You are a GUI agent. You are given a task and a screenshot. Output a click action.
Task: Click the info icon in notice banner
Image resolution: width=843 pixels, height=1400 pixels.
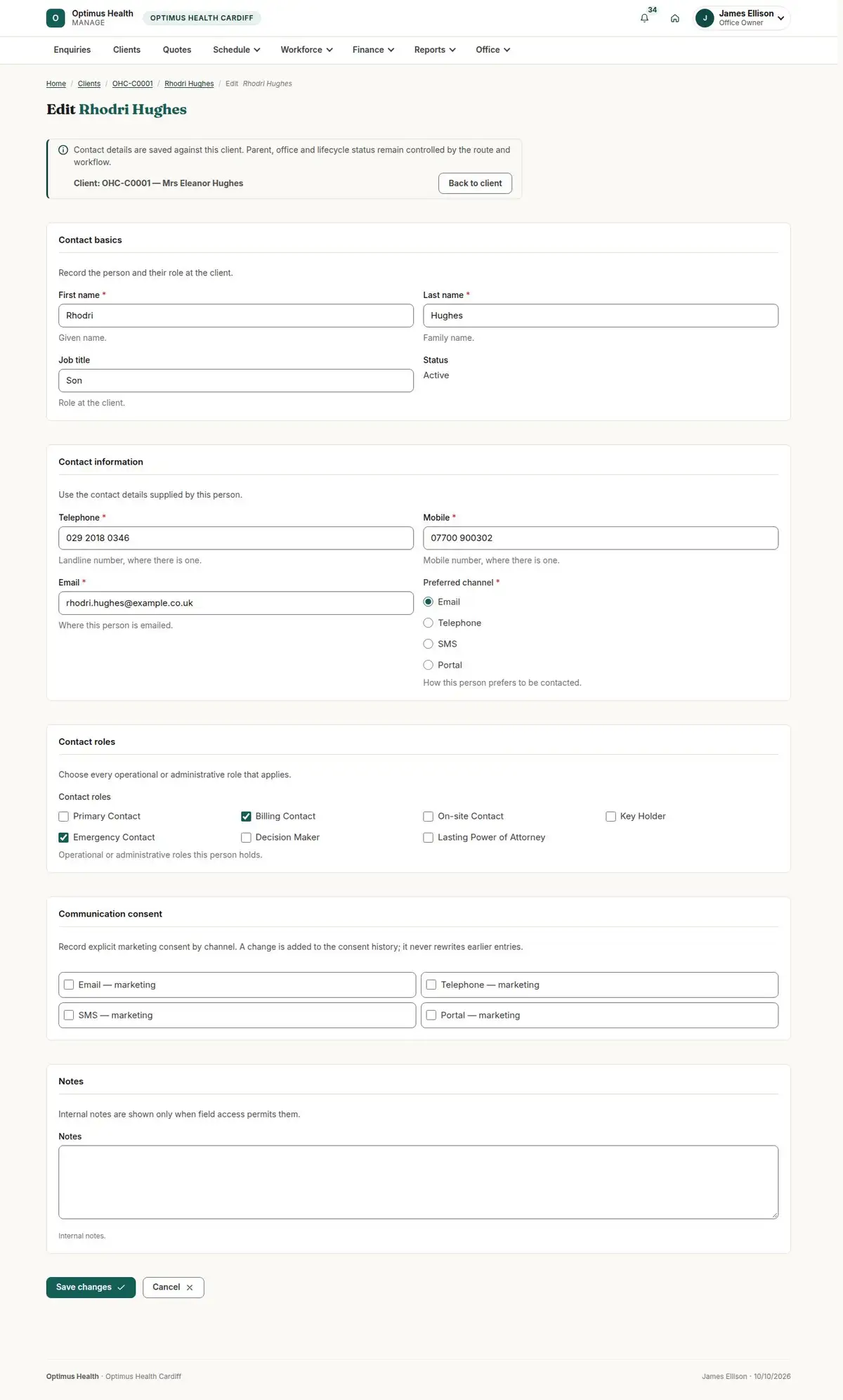tap(63, 150)
